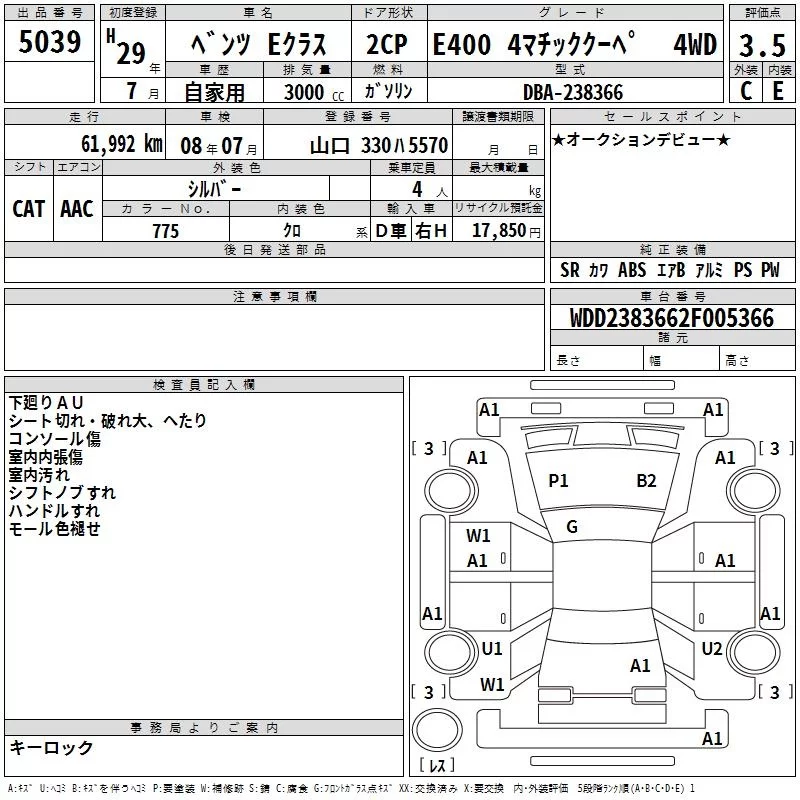Click the AAC air conditioner cell

point(77,208)
